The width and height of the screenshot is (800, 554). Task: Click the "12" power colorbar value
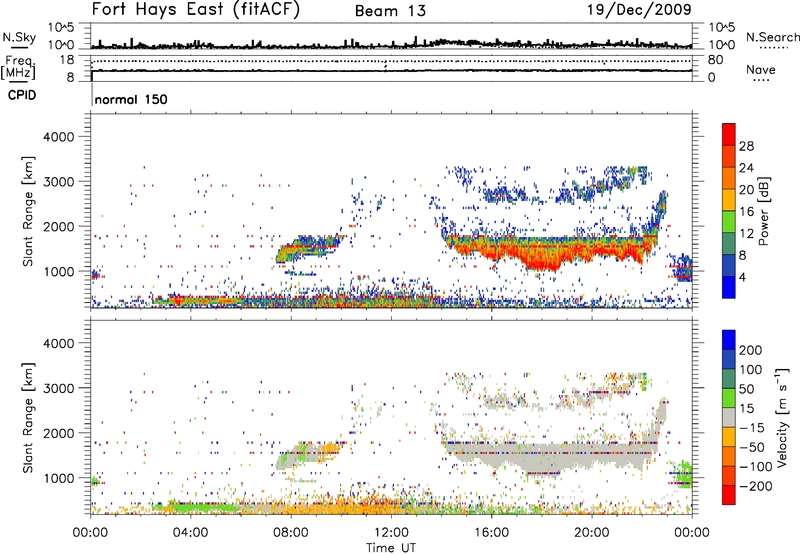pyautogui.click(x=746, y=234)
